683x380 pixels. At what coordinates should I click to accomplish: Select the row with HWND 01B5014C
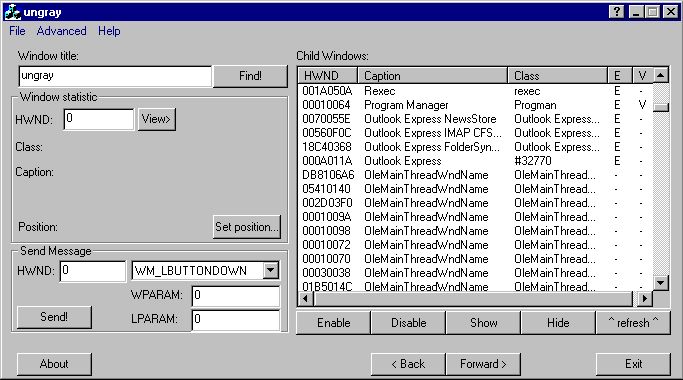pyautogui.click(x=476, y=286)
